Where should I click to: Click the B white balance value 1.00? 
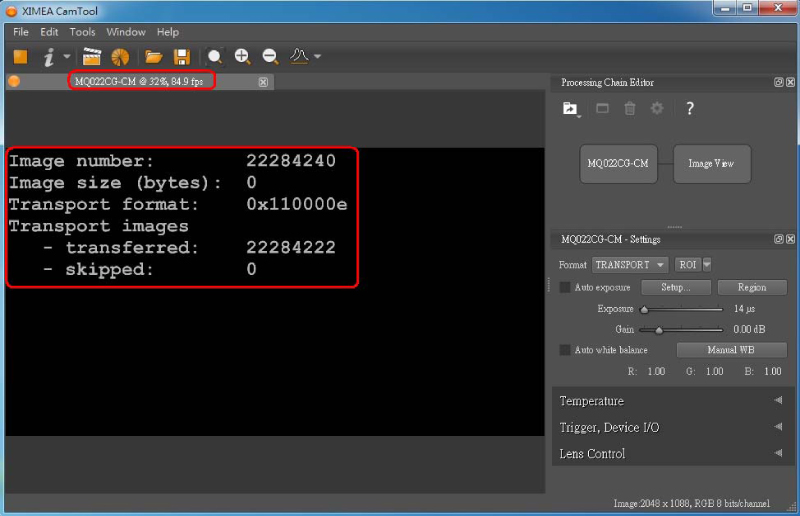(x=772, y=371)
